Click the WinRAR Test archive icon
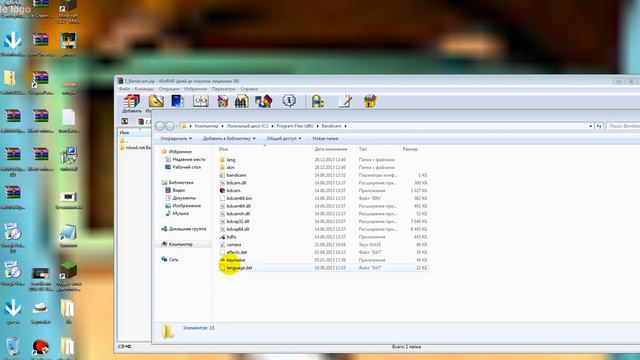 (x=178, y=101)
